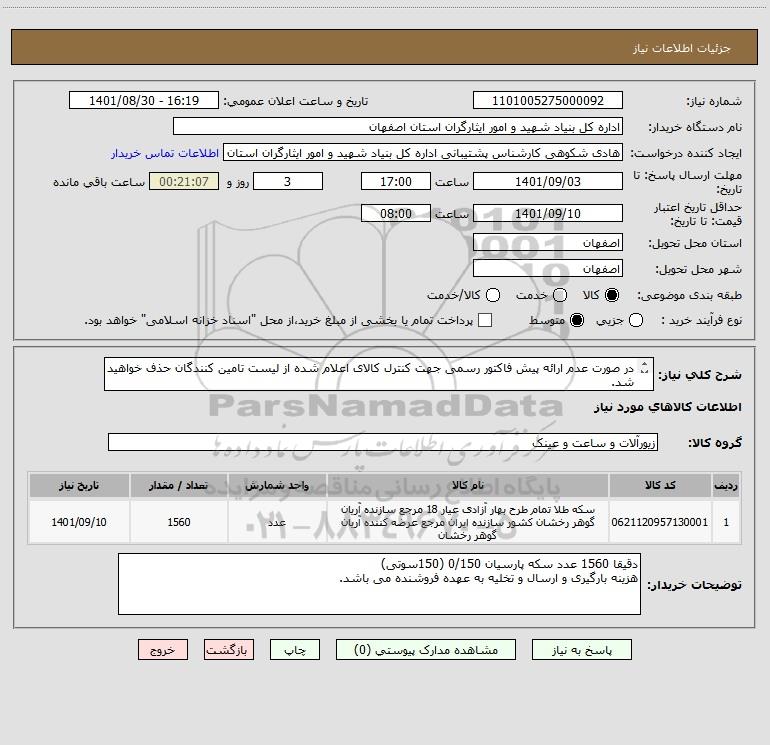Click the remaining time field 00:21:07
The height and width of the screenshot is (745, 770).
click(184, 181)
